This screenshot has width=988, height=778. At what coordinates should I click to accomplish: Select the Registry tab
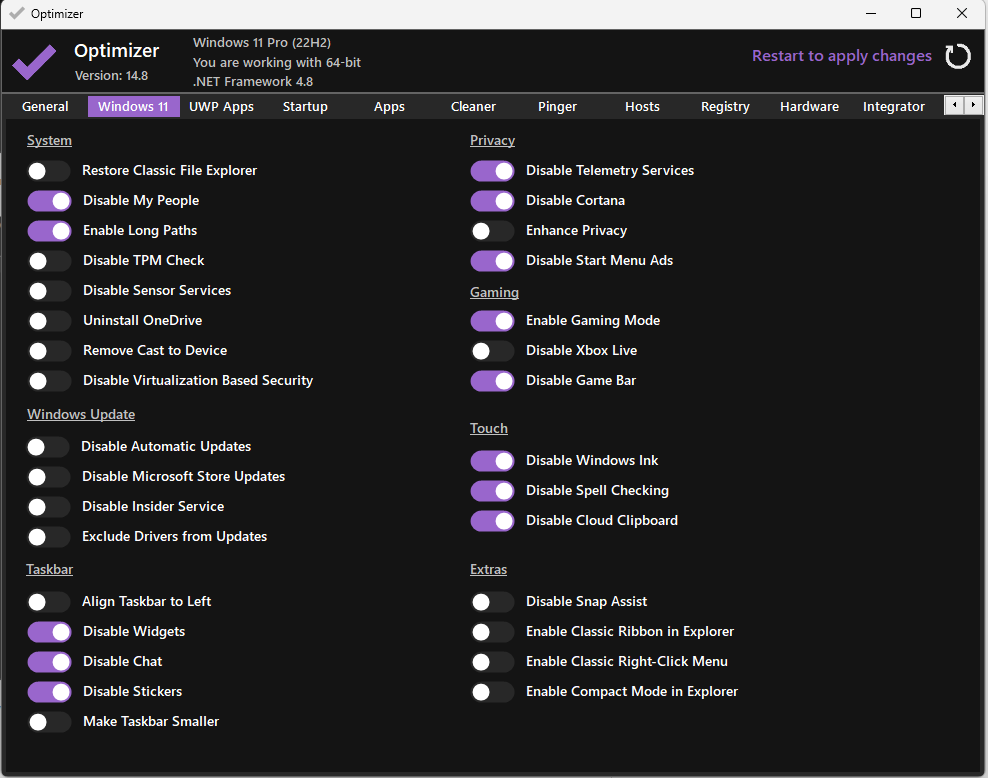725,107
